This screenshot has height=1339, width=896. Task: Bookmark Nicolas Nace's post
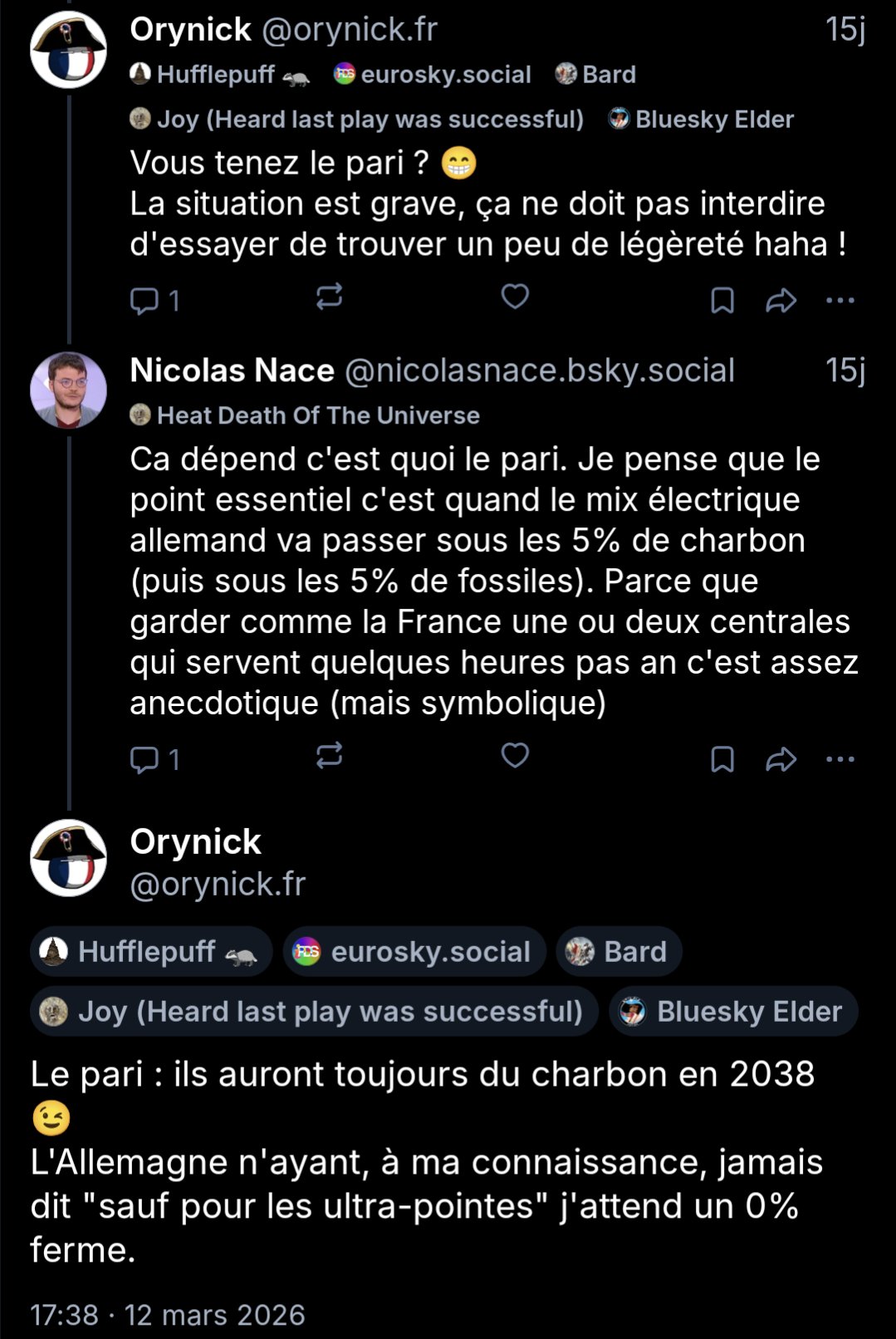tap(722, 758)
